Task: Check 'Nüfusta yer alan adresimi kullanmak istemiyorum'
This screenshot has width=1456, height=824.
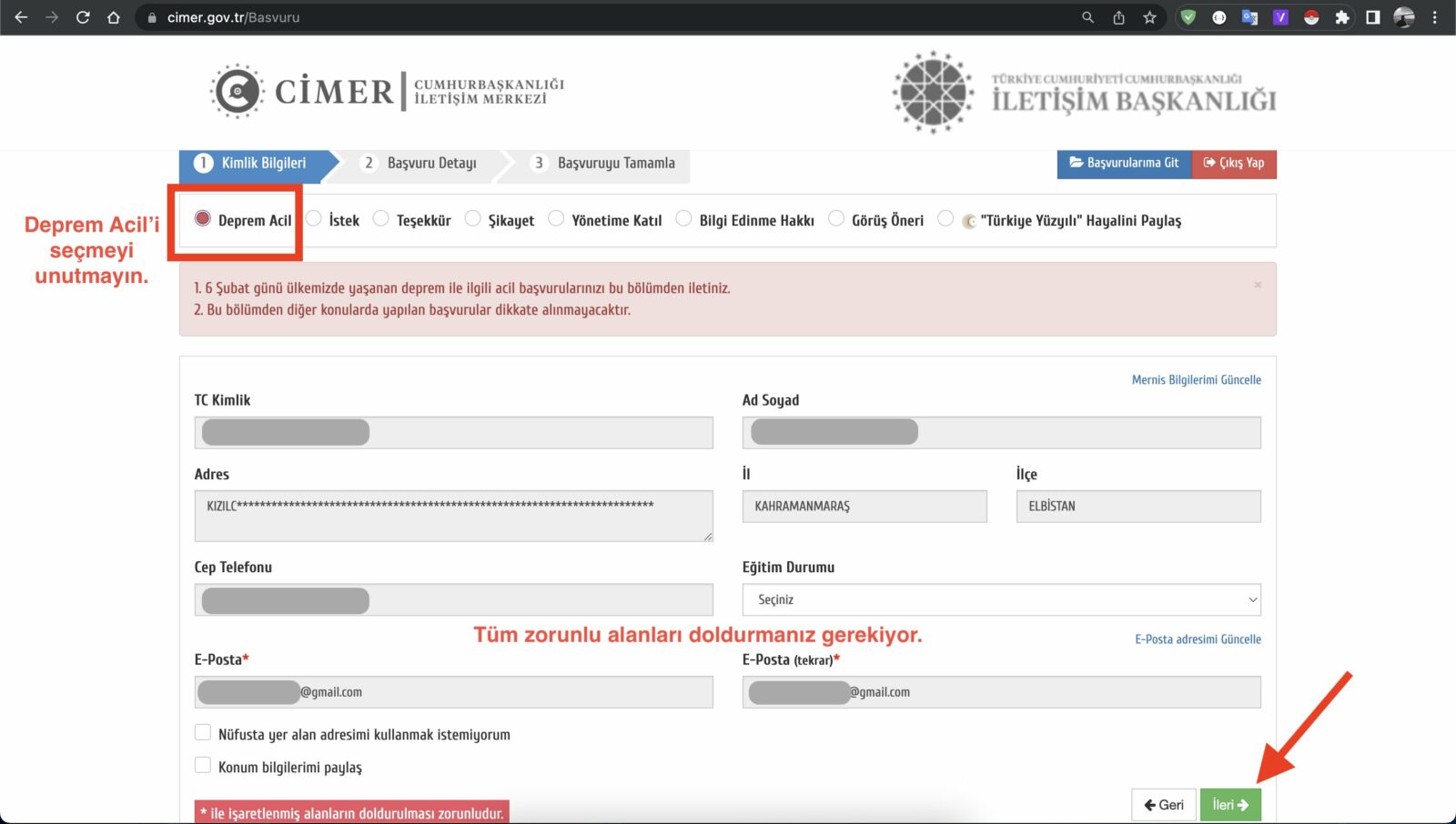Action: pos(203,733)
